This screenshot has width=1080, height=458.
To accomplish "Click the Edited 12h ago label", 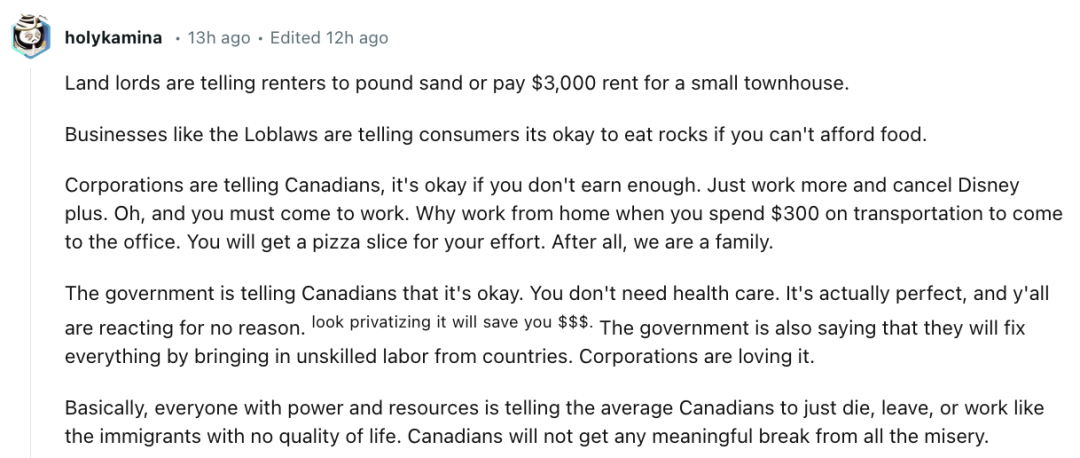I will 329,38.
